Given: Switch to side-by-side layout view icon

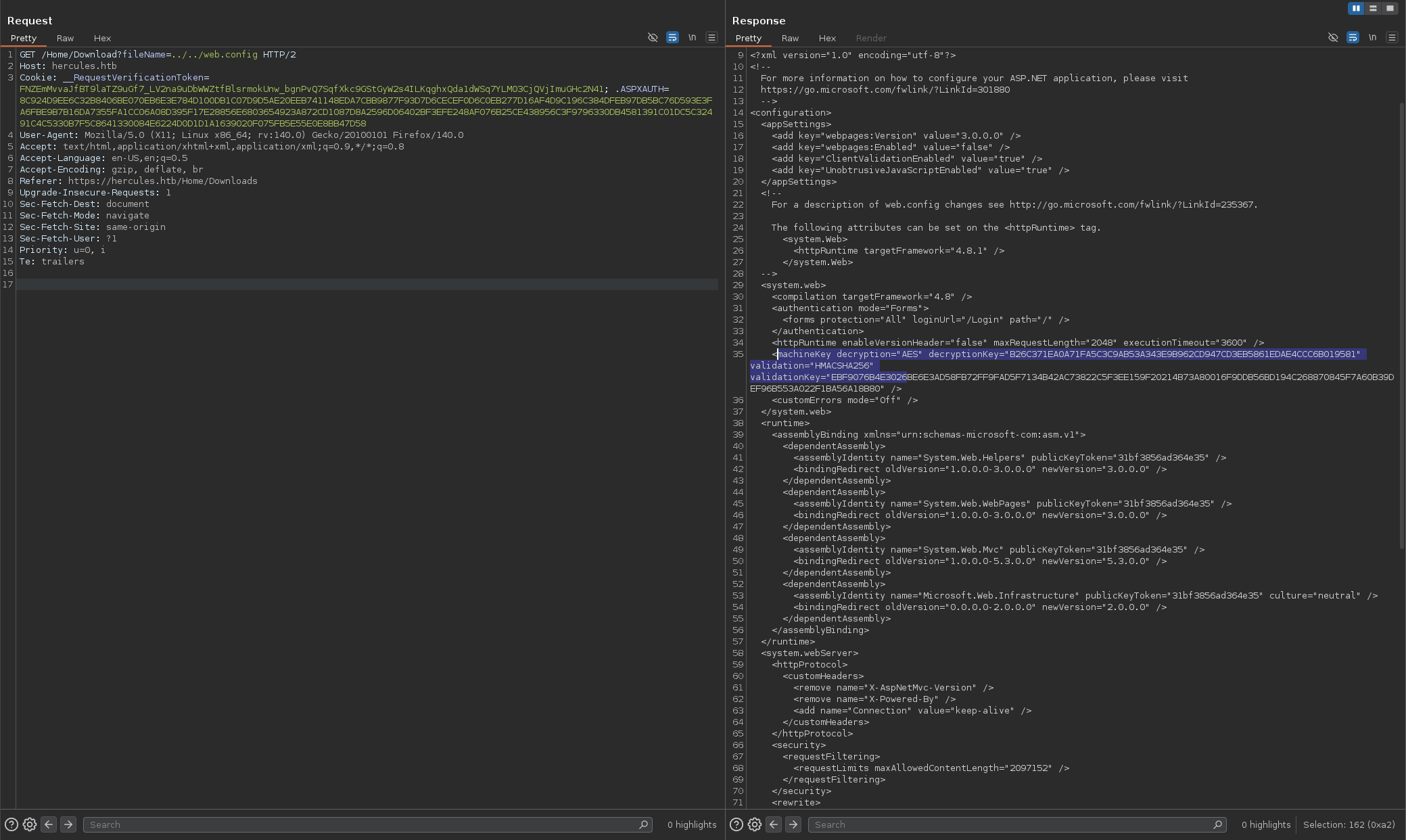Looking at the screenshot, I should click(x=1356, y=8).
